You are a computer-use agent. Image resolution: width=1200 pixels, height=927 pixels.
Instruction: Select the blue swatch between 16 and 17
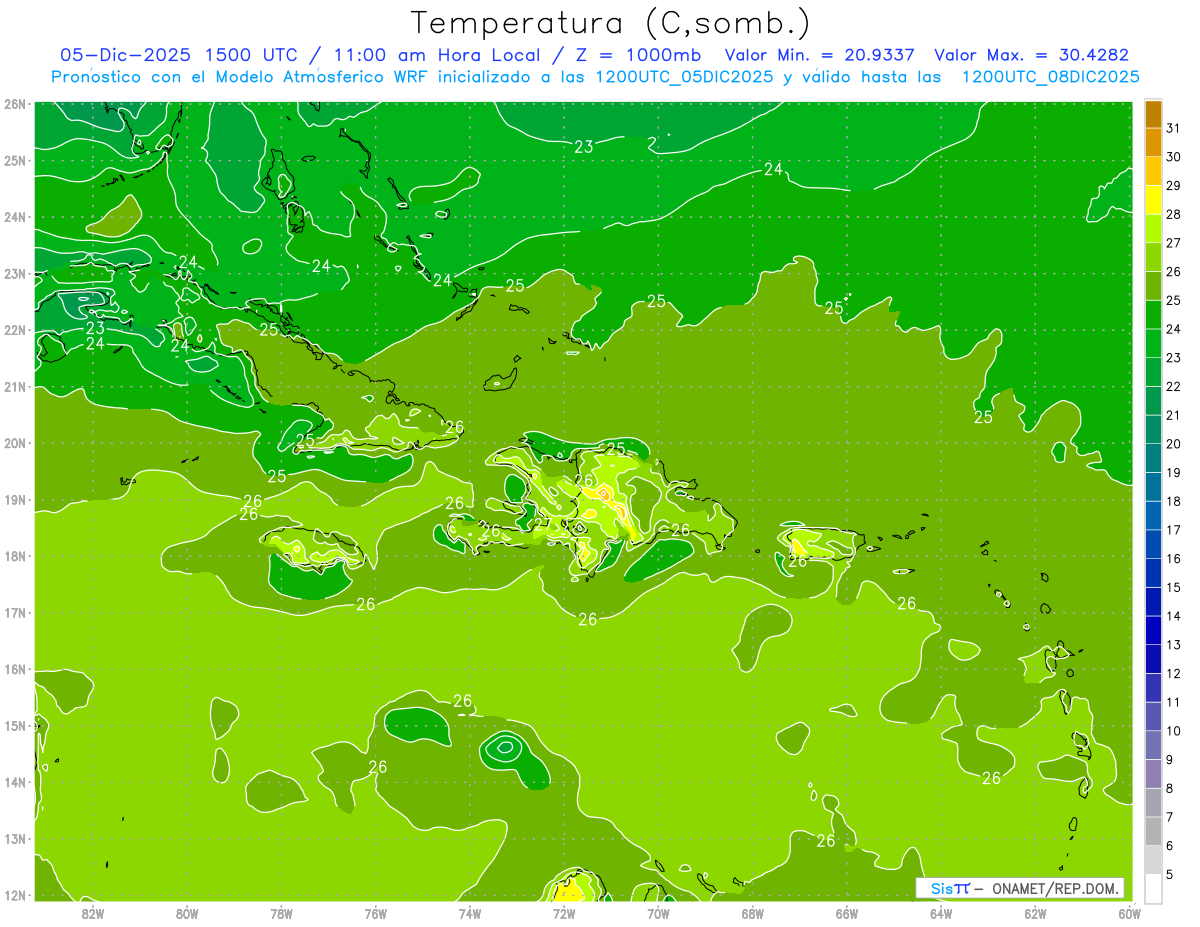pyautogui.click(x=1153, y=544)
